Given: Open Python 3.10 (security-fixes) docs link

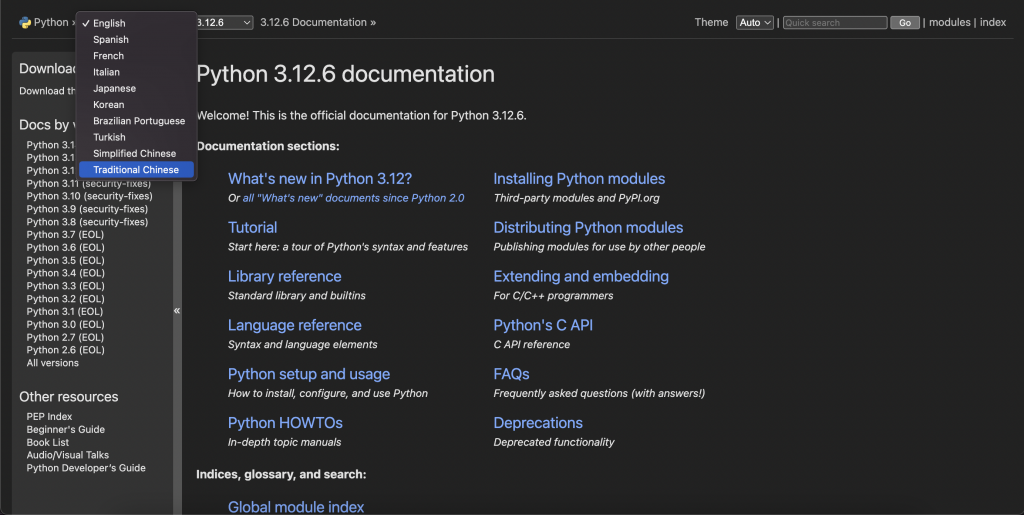Looking at the screenshot, I should 89,196.
